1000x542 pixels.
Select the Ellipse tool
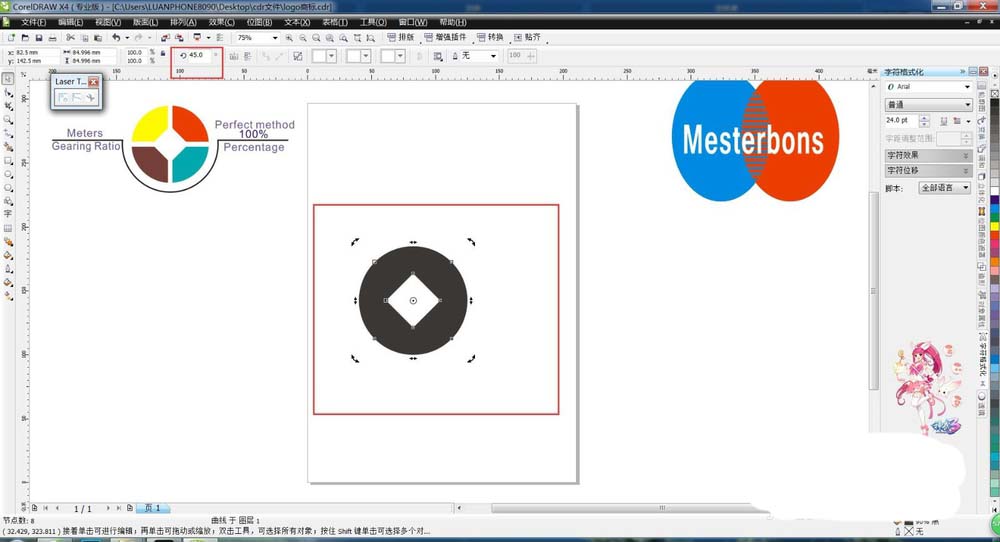click(x=8, y=173)
